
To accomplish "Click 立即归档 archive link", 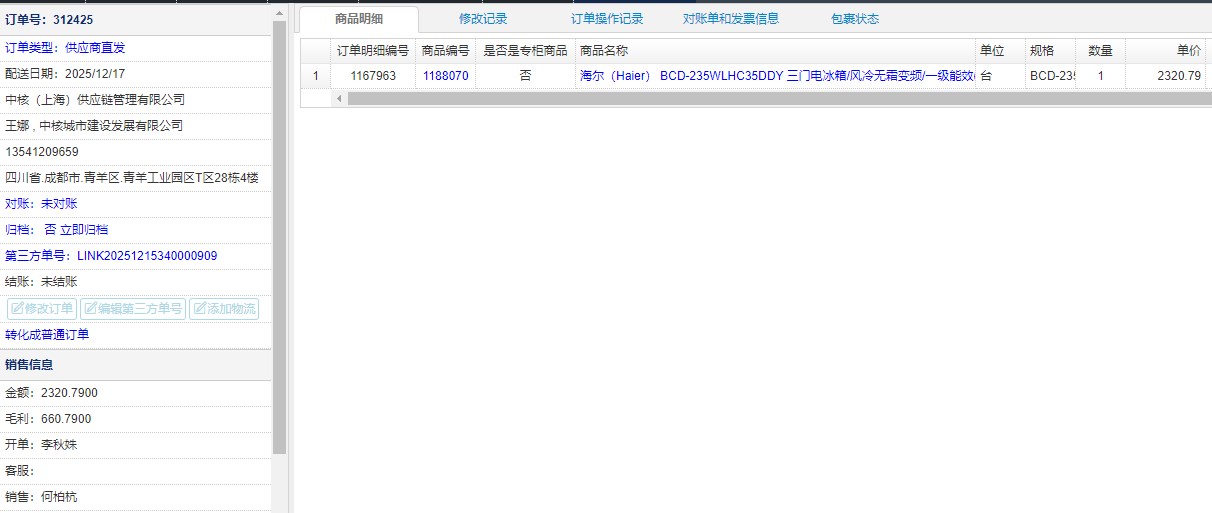I will [x=84, y=230].
